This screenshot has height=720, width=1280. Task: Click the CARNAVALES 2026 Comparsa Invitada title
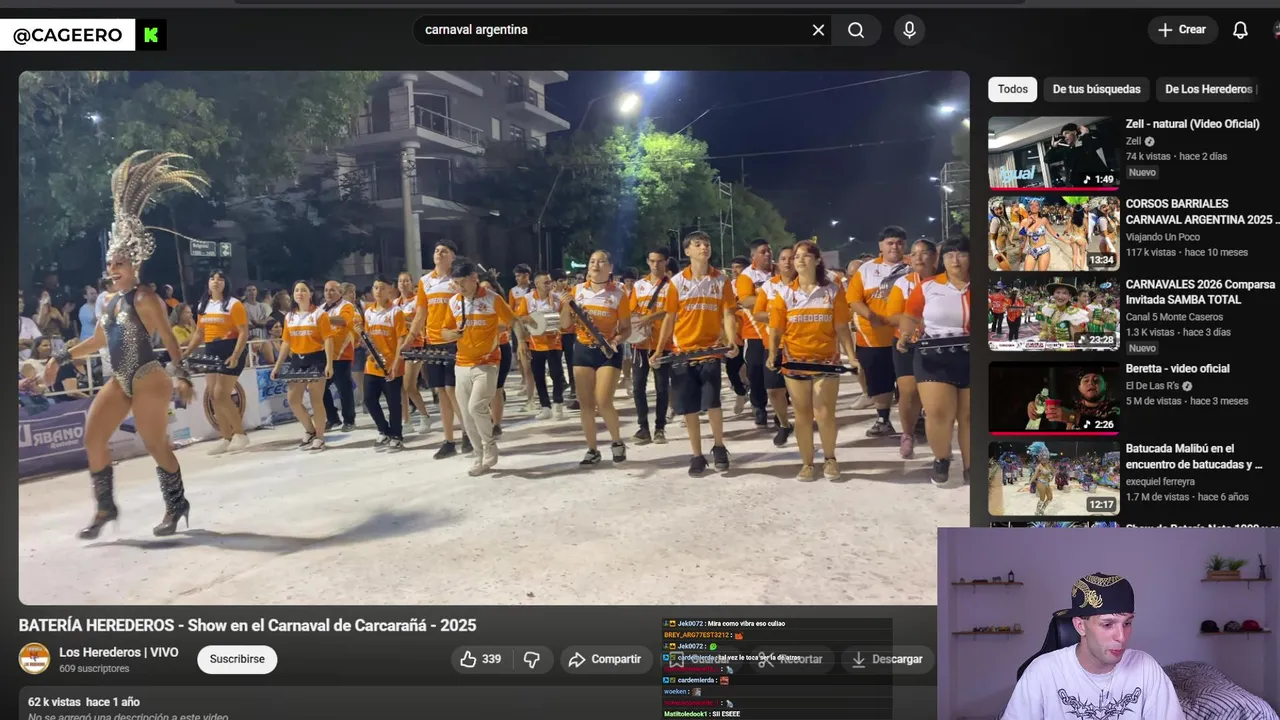(x=1200, y=292)
